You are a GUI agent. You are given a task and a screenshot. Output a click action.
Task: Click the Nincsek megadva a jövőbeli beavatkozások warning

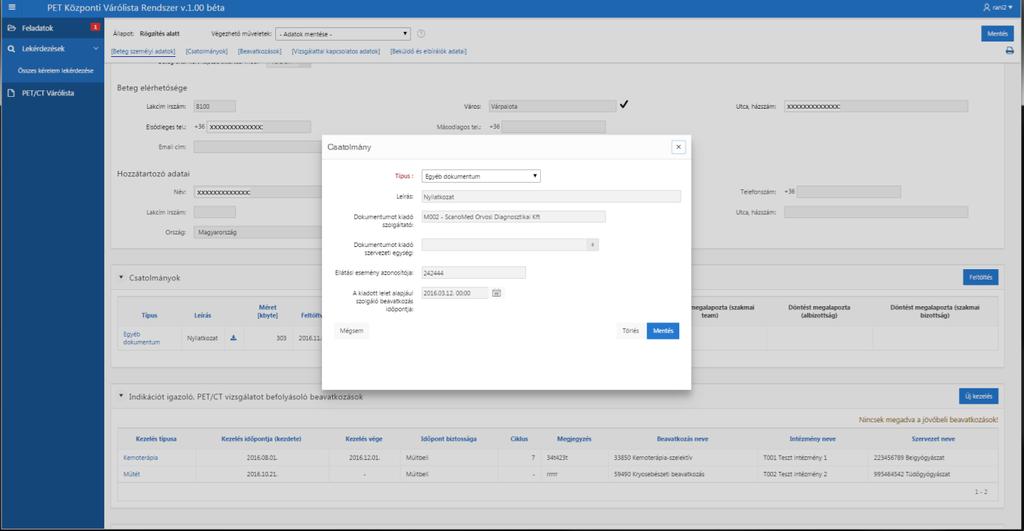coord(928,420)
